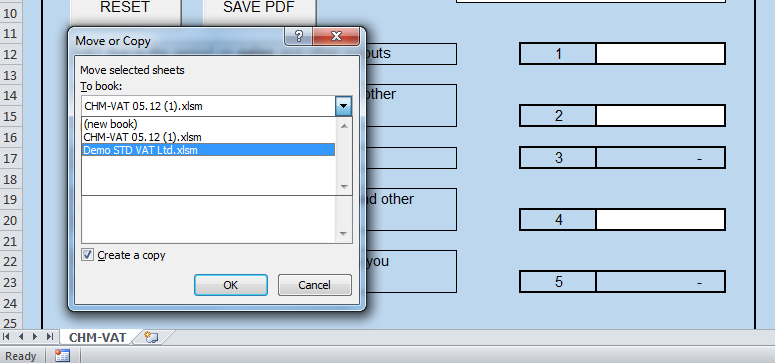Click the OK button in Move or Copy
775x363 pixels.
[231, 285]
